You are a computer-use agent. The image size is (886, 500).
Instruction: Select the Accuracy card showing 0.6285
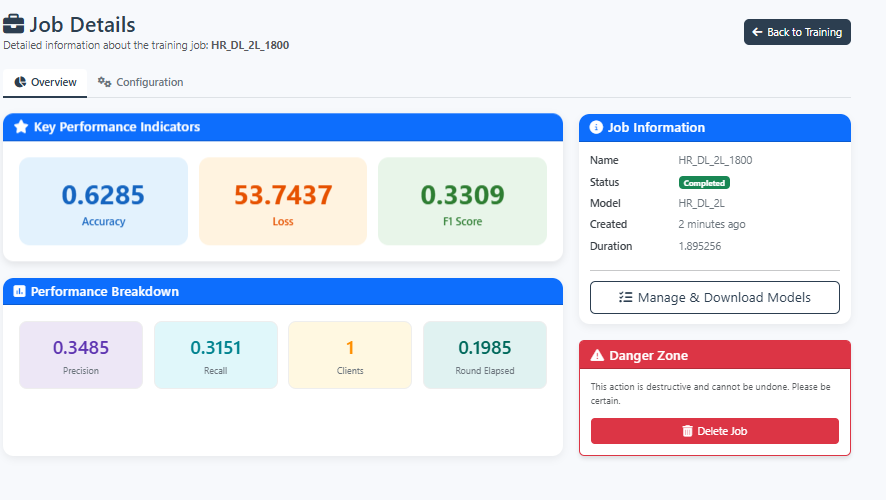[x=103, y=201]
